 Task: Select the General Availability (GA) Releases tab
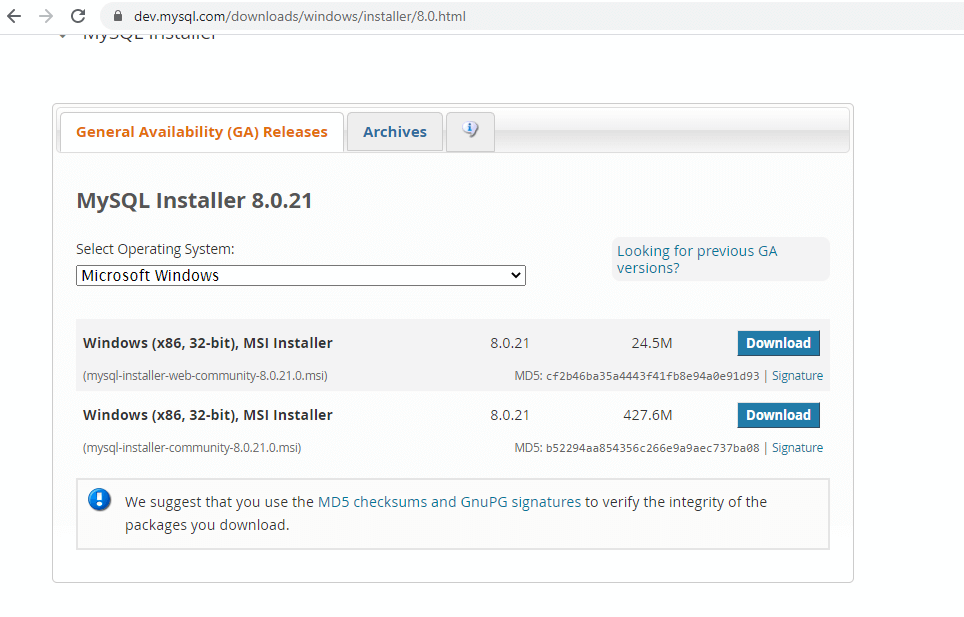pos(200,131)
